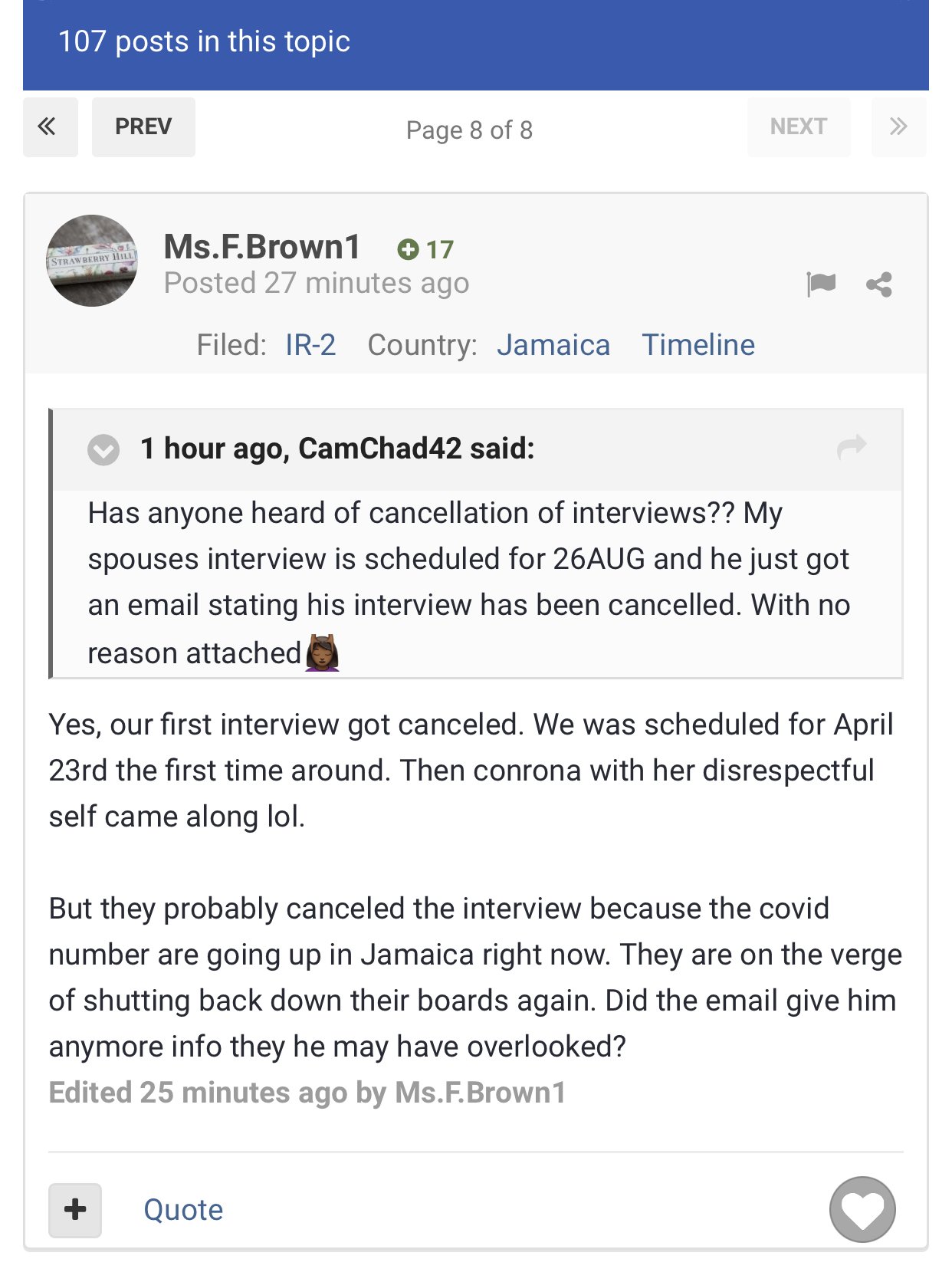Open Ms.F.Brown1 username link

coord(262,247)
